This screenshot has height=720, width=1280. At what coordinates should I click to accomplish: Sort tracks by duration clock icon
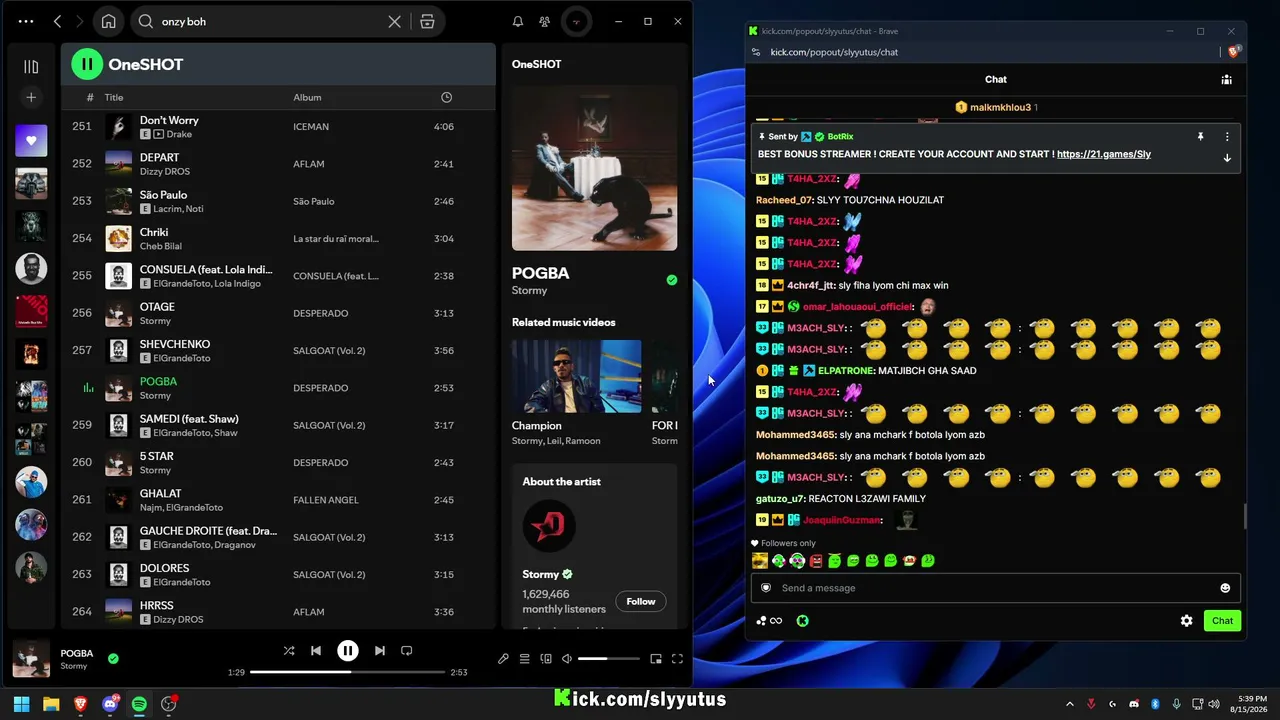pos(446,97)
